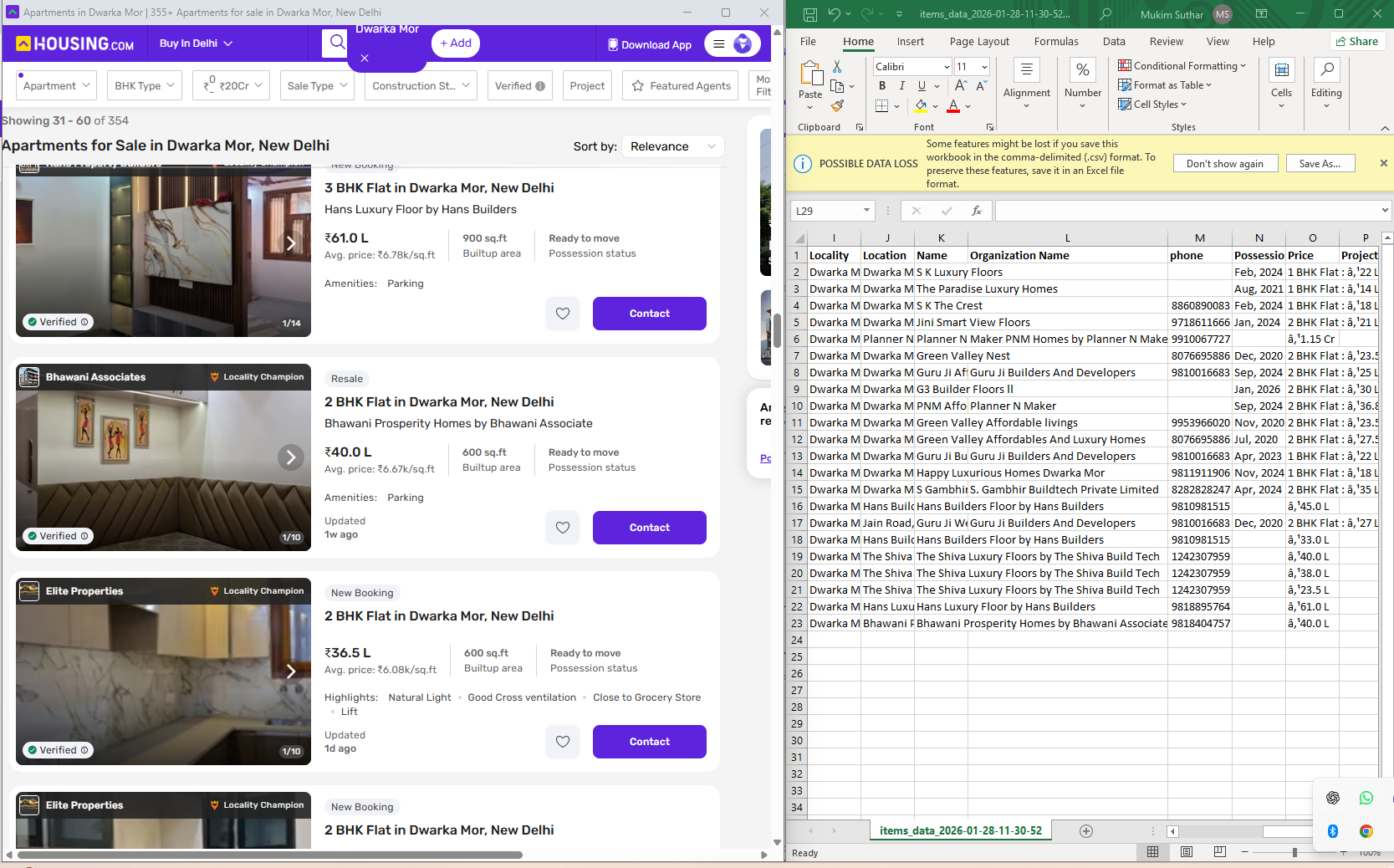Click the Format Painter brush icon
1394x868 pixels.
[x=837, y=106]
